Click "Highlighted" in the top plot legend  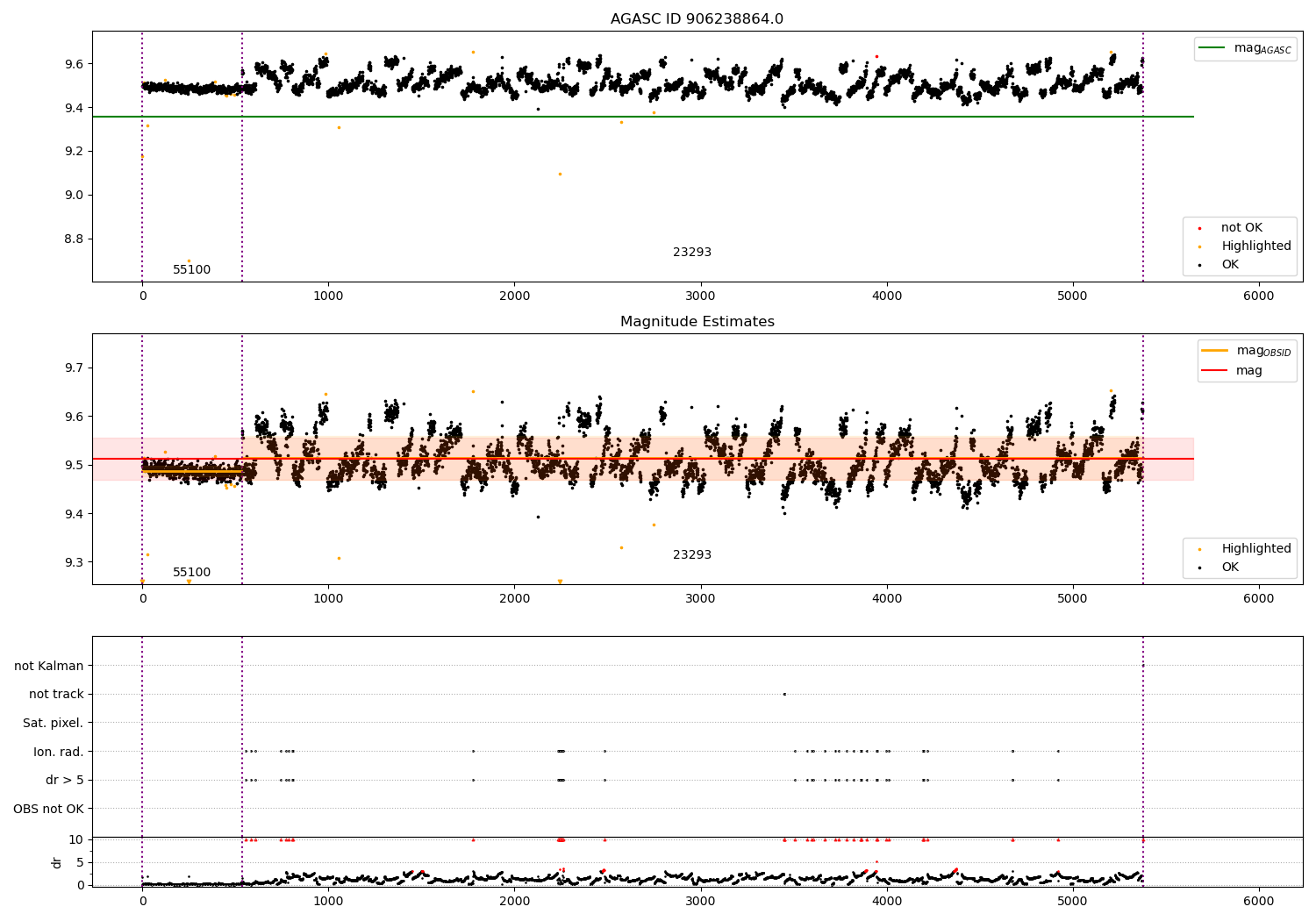(x=1255, y=246)
